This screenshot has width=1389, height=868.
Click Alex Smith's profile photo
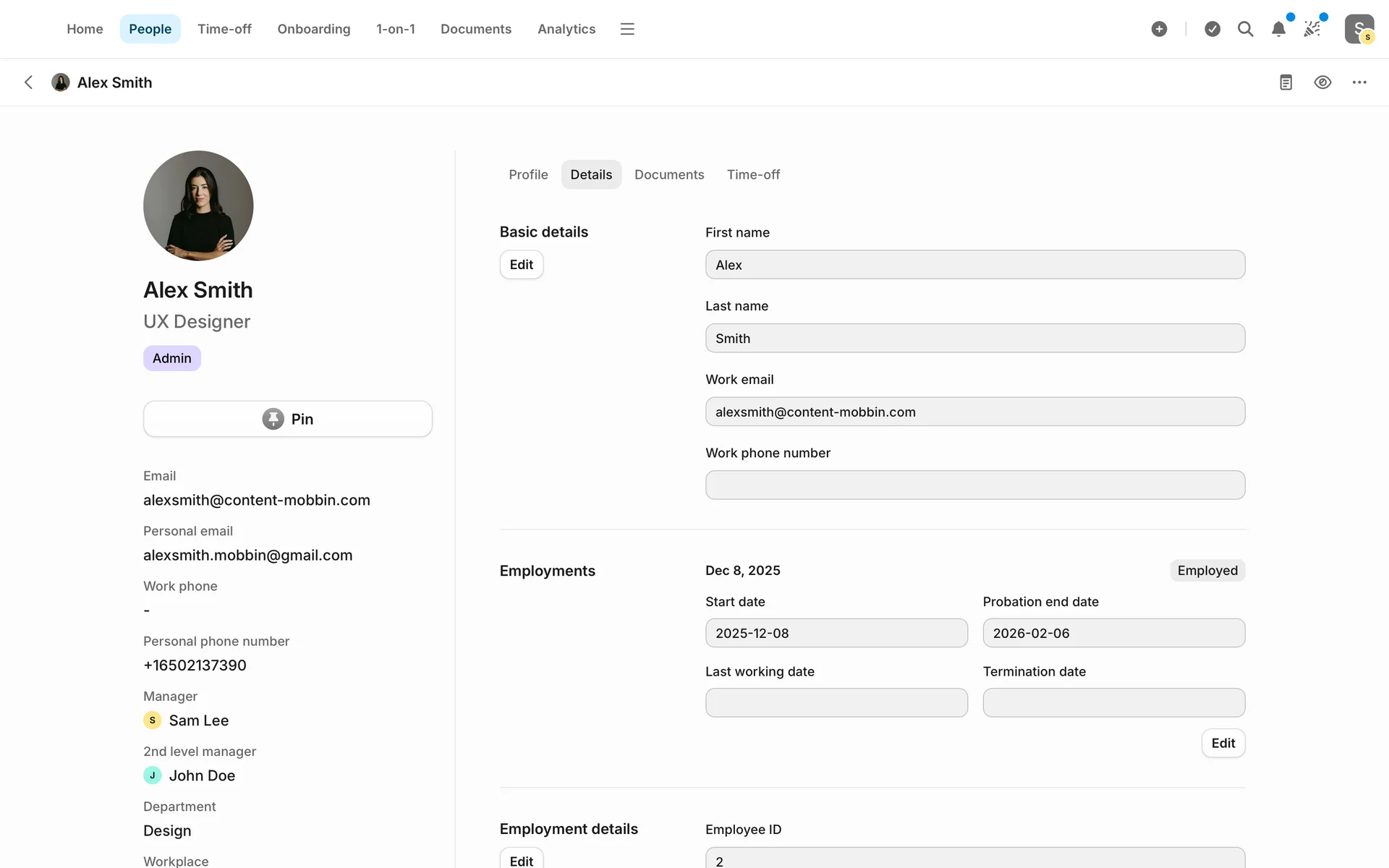(x=198, y=205)
